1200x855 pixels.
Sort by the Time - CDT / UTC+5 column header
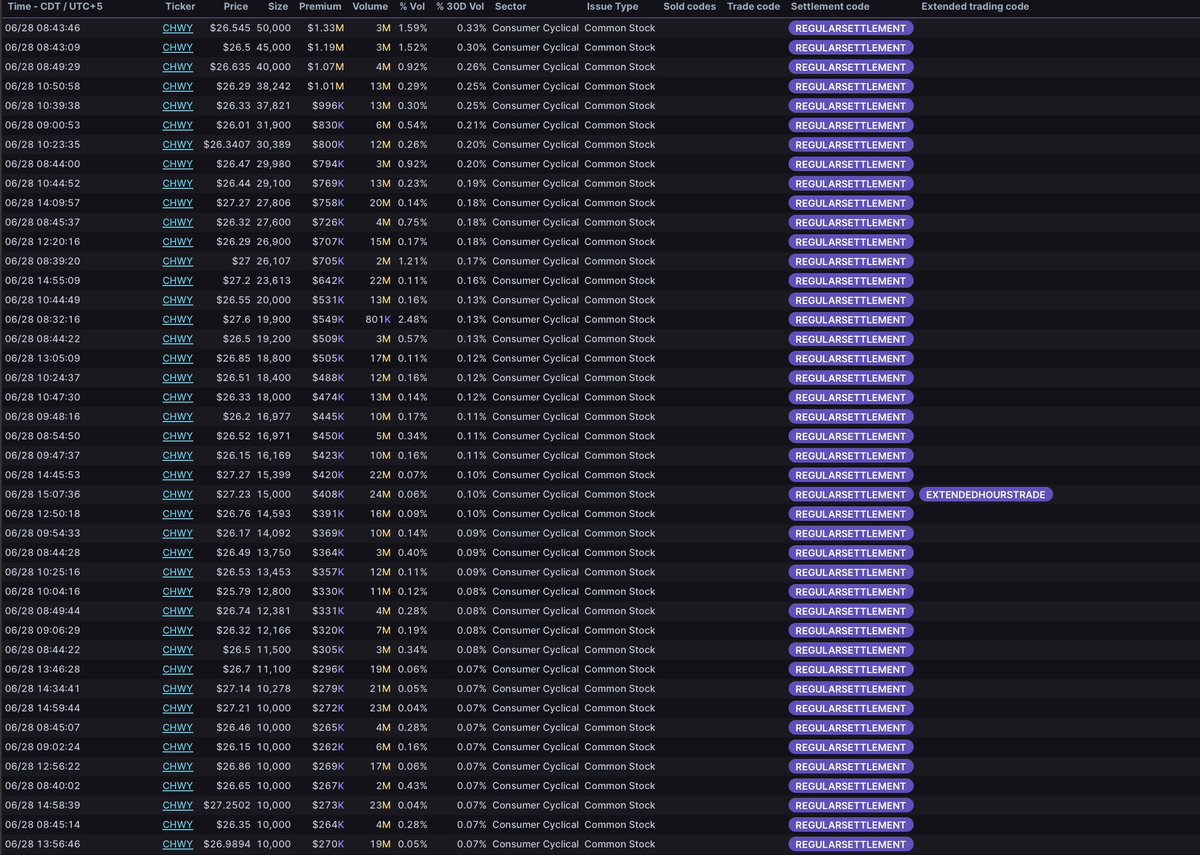pyautogui.click(x=56, y=7)
